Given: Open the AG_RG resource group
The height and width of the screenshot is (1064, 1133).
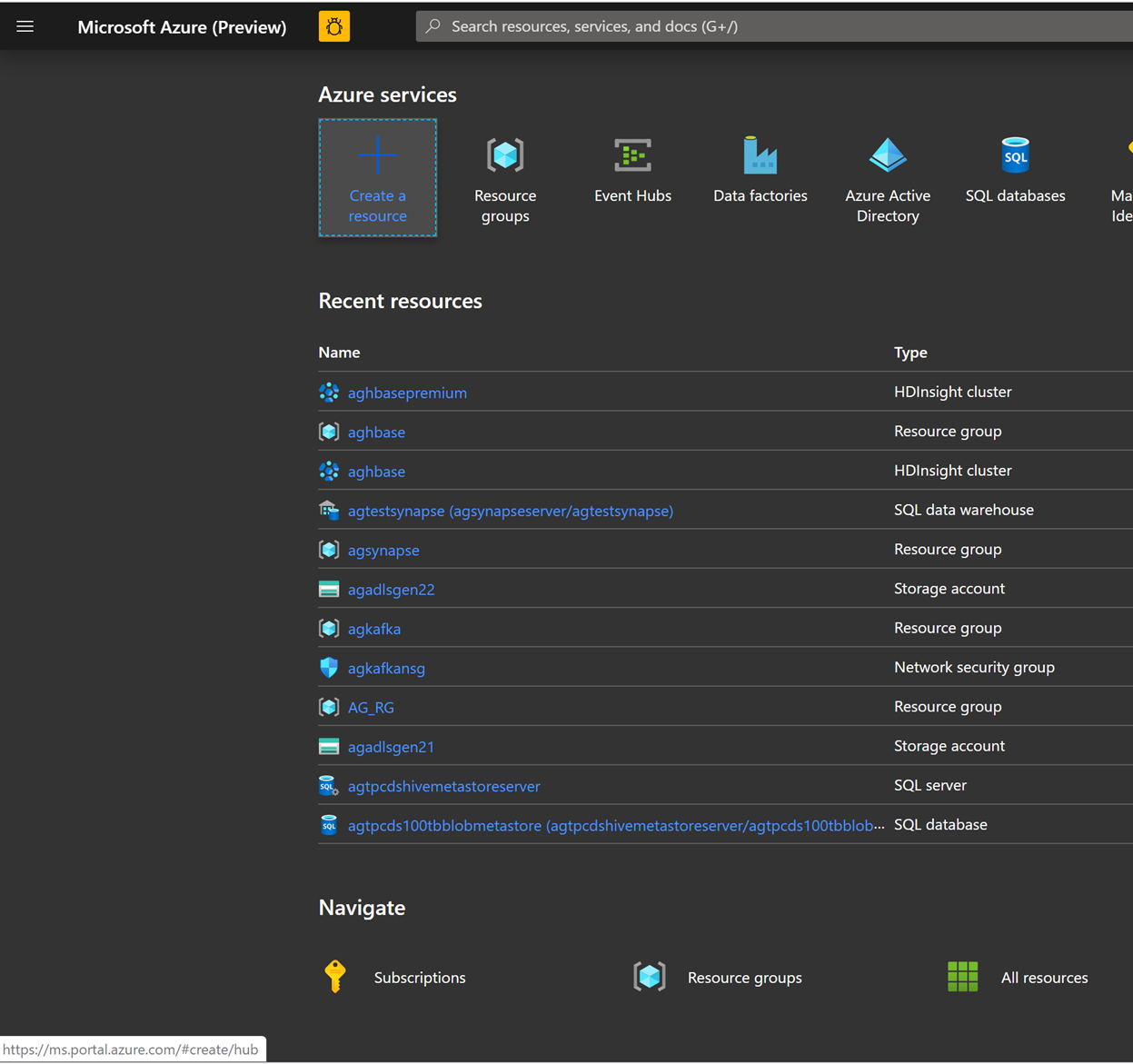Looking at the screenshot, I should click(370, 707).
